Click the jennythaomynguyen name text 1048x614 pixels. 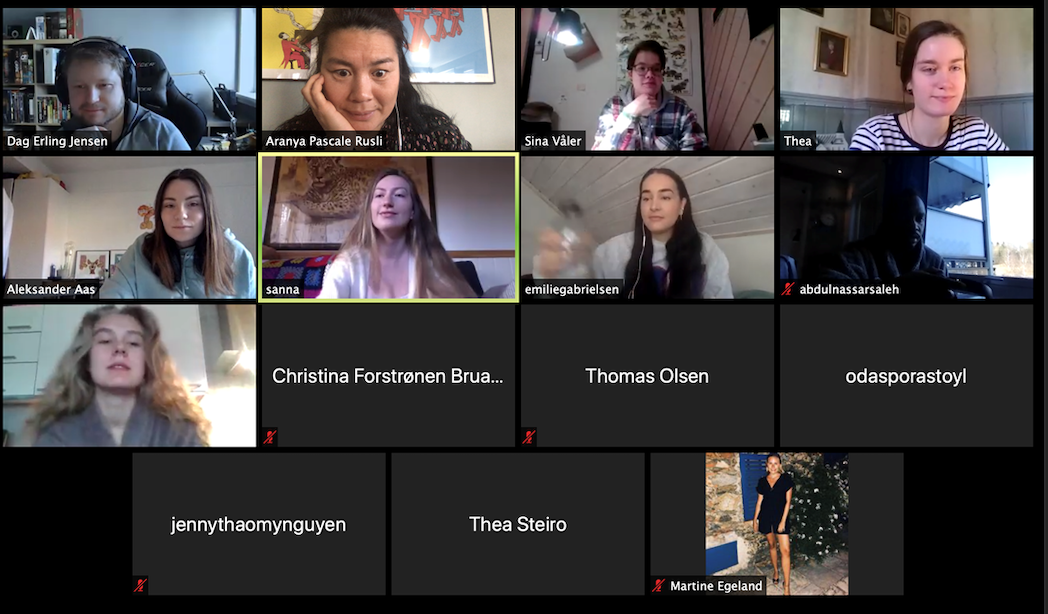259,524
